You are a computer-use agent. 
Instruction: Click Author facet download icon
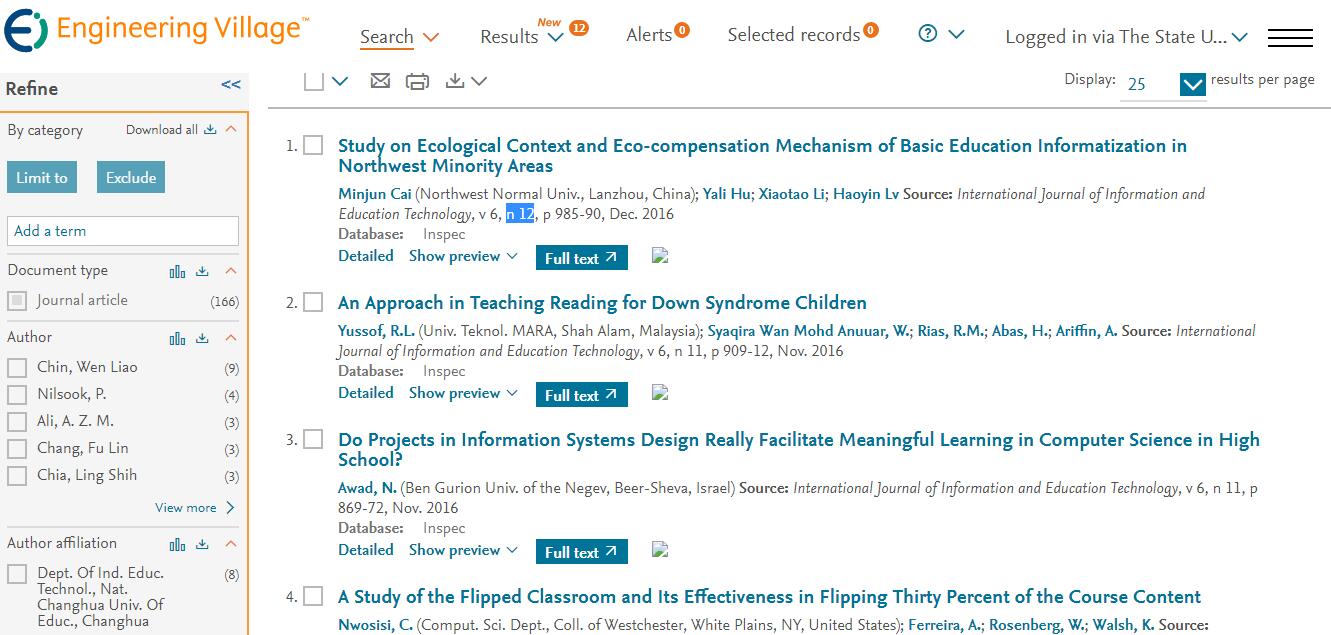202,338
